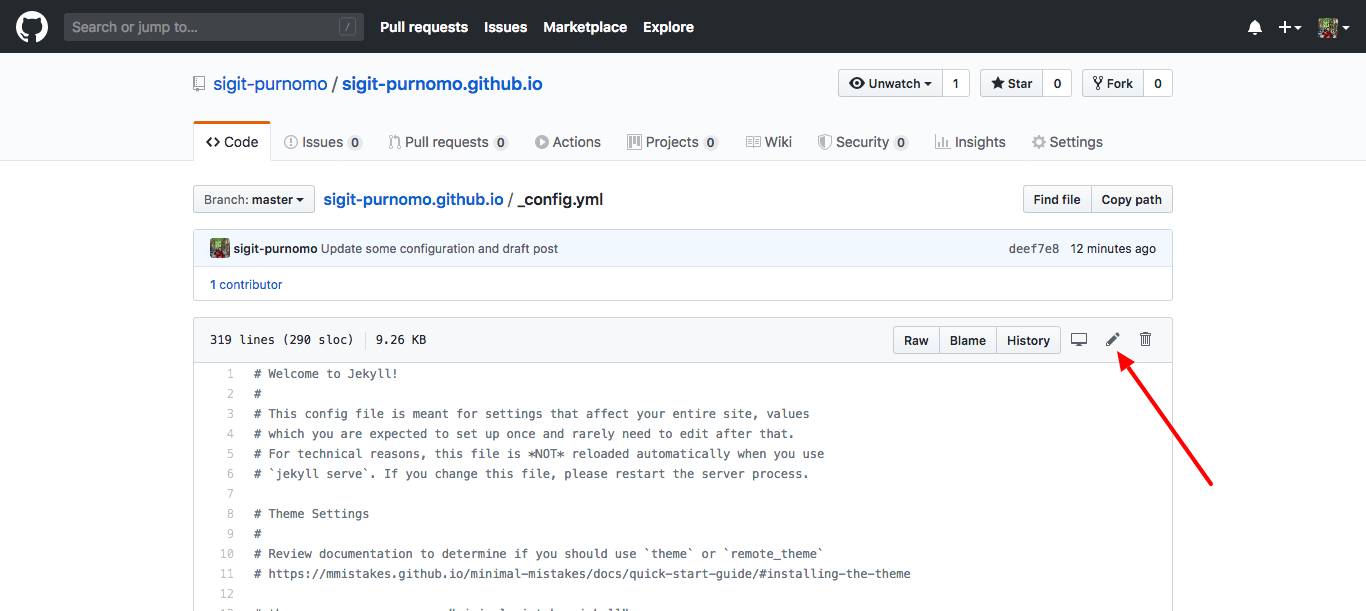Open the user avatar menu
This screenshot has width=1366, height=611.
pos(1333,27)
